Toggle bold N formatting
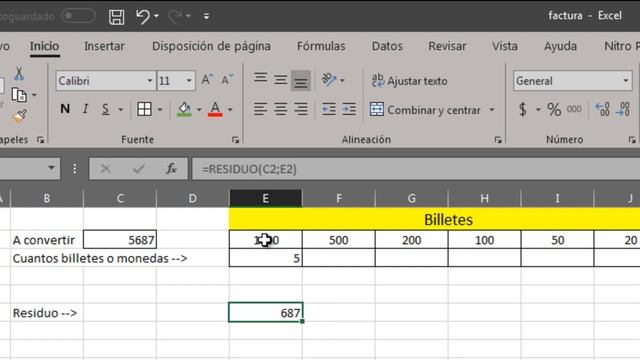 (65, 109)
